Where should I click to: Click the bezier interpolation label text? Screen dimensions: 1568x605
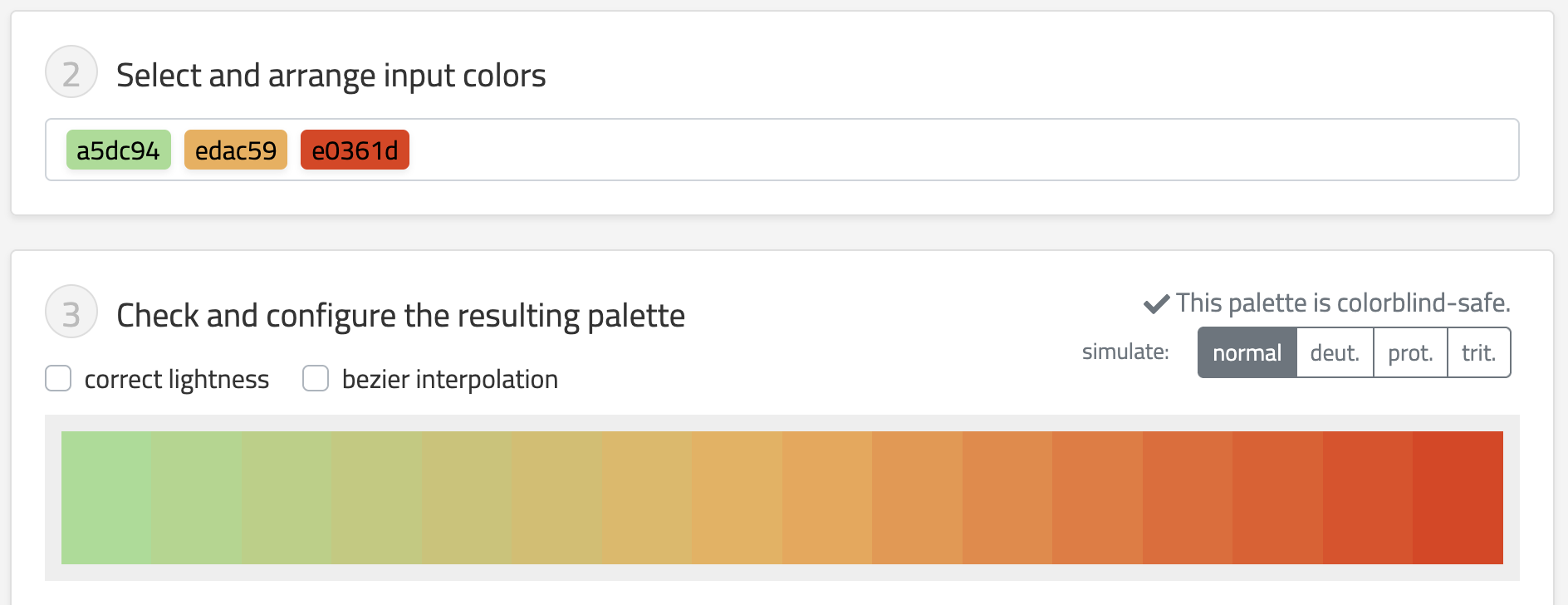(x=449, y=380)
